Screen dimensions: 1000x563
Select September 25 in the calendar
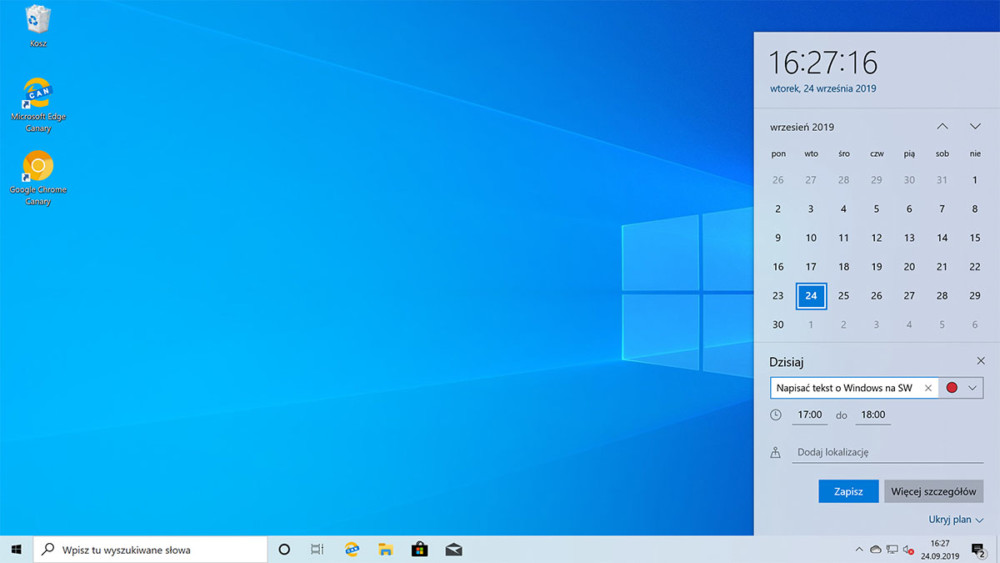click(x=843, y=296)
